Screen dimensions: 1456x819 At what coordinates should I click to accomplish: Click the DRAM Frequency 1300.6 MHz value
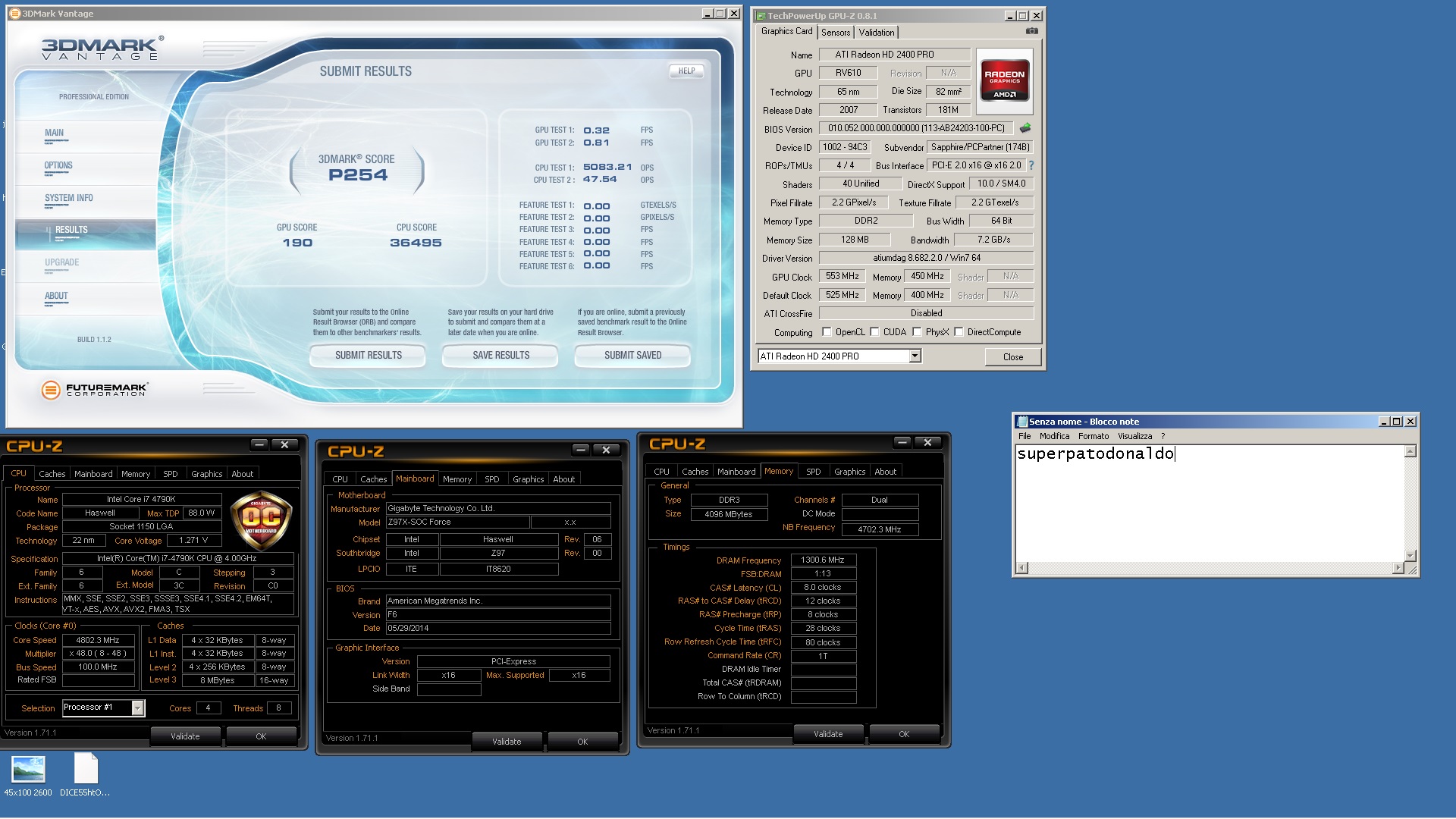[823, 560]
